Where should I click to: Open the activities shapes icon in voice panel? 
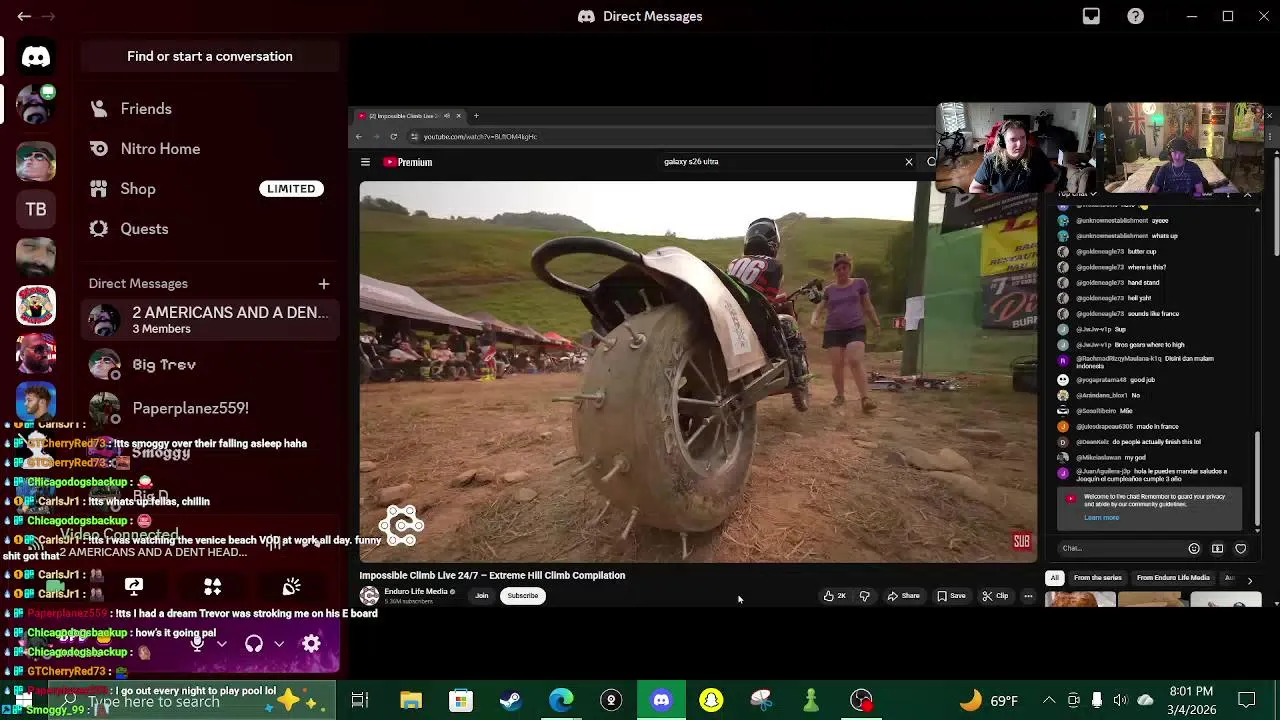point(212,587)
